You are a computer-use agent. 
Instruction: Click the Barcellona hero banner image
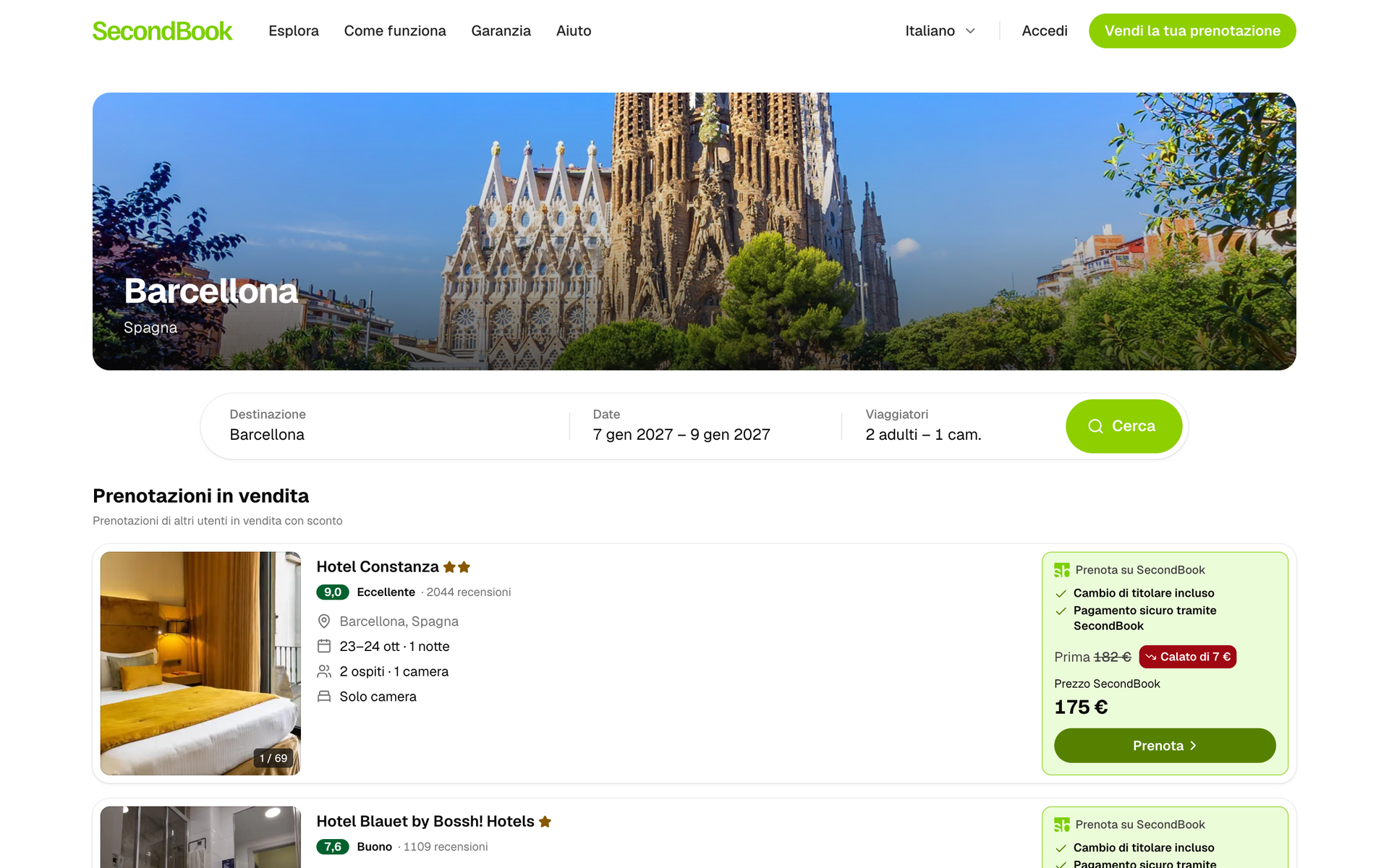694,231
